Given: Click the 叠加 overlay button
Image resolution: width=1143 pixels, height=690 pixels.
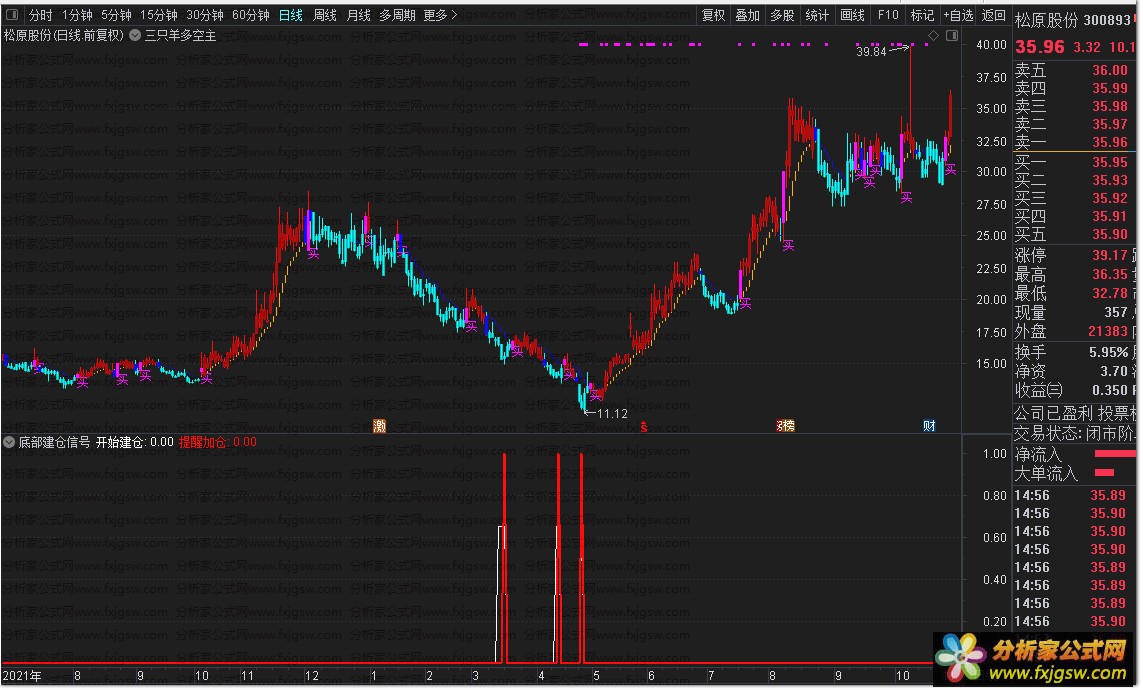Looking at the screenshot, I should click(x=747, y=15).
